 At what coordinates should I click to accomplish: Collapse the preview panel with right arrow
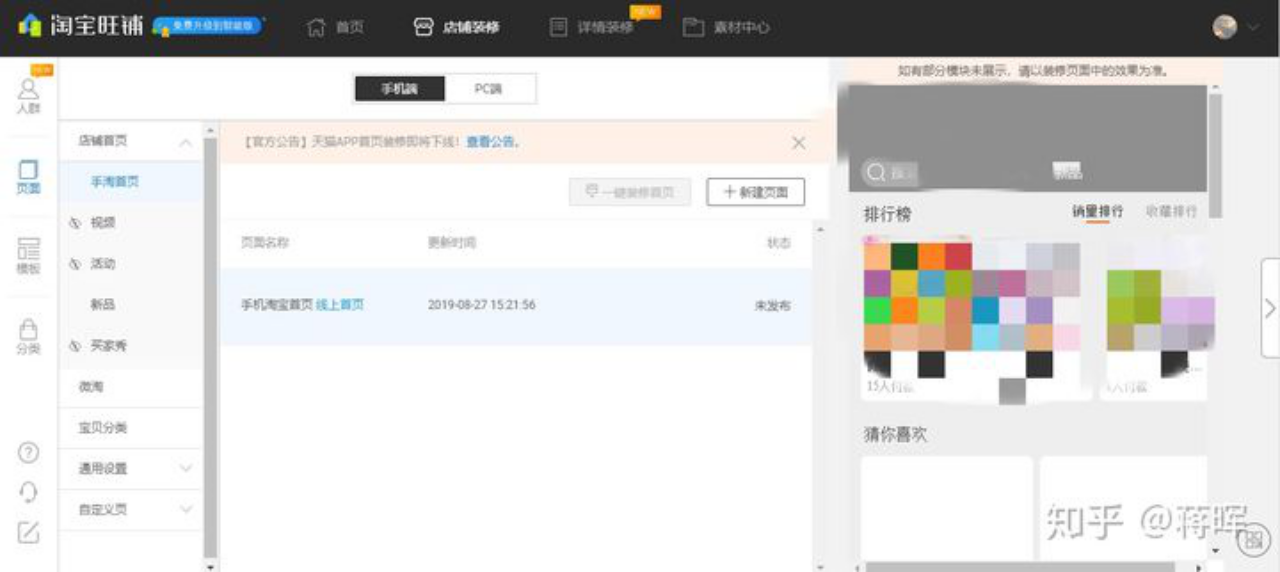coord(1270,309)
